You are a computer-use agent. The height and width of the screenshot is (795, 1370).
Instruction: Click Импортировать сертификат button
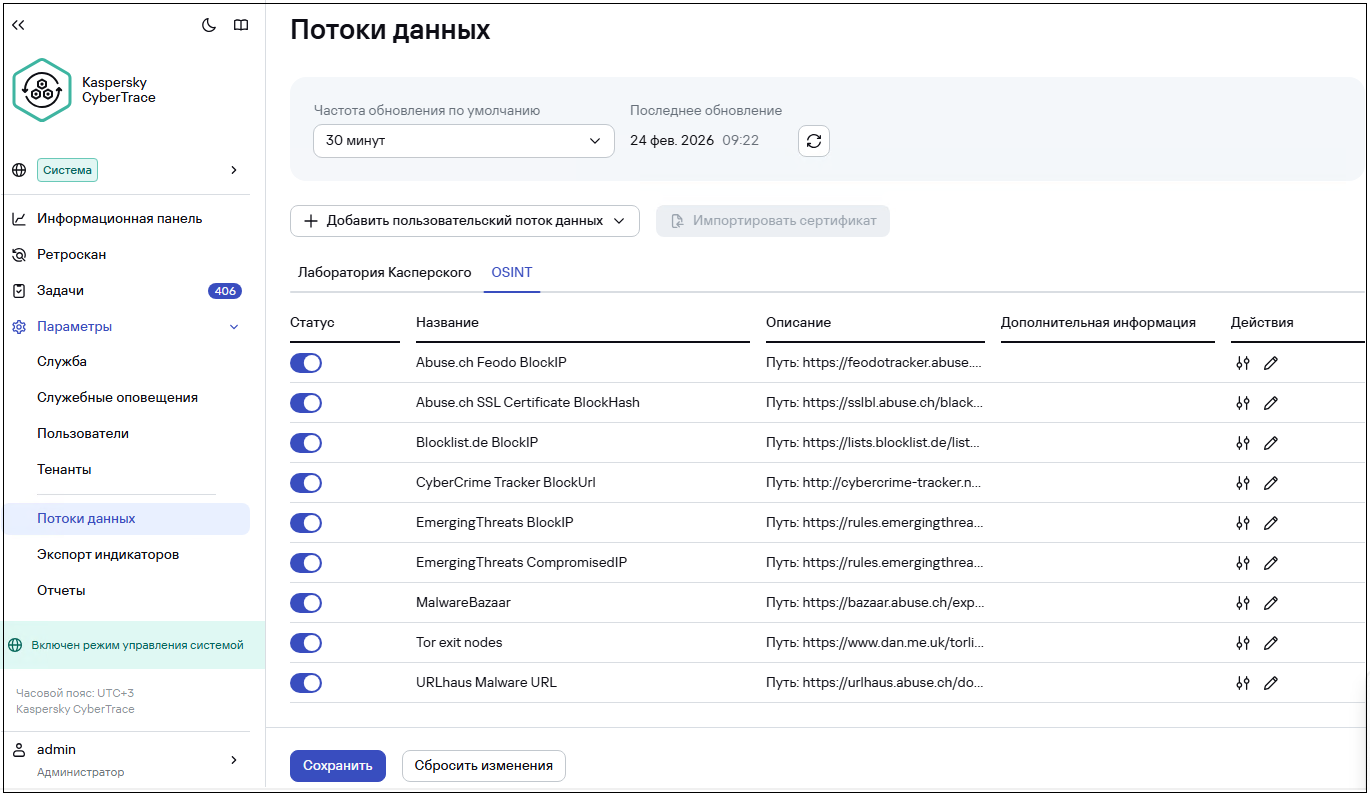[773, 221]
